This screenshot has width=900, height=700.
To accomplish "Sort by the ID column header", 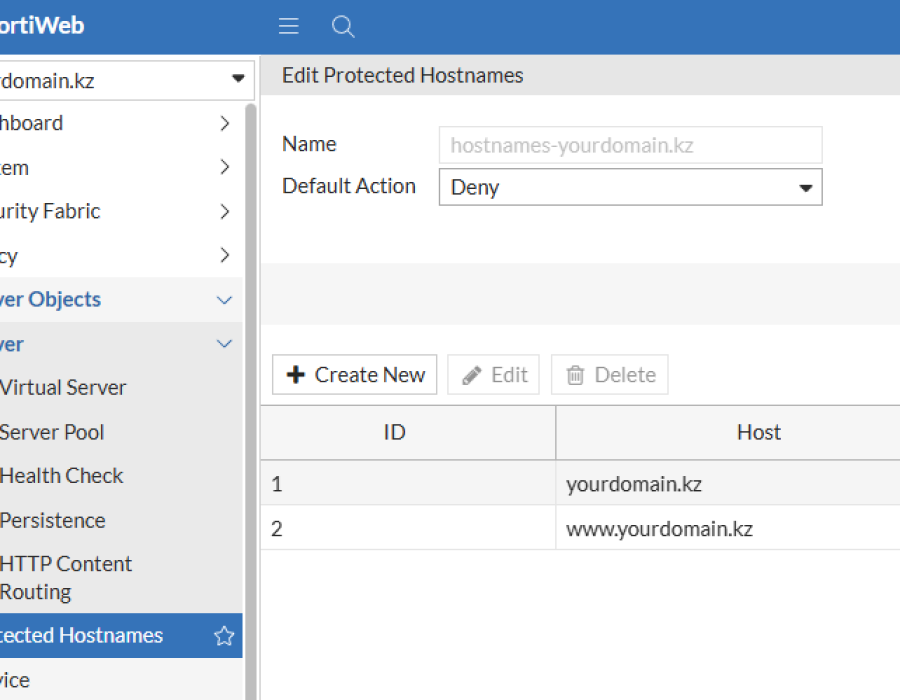I will pyautogui.click(x=408, y=433).
